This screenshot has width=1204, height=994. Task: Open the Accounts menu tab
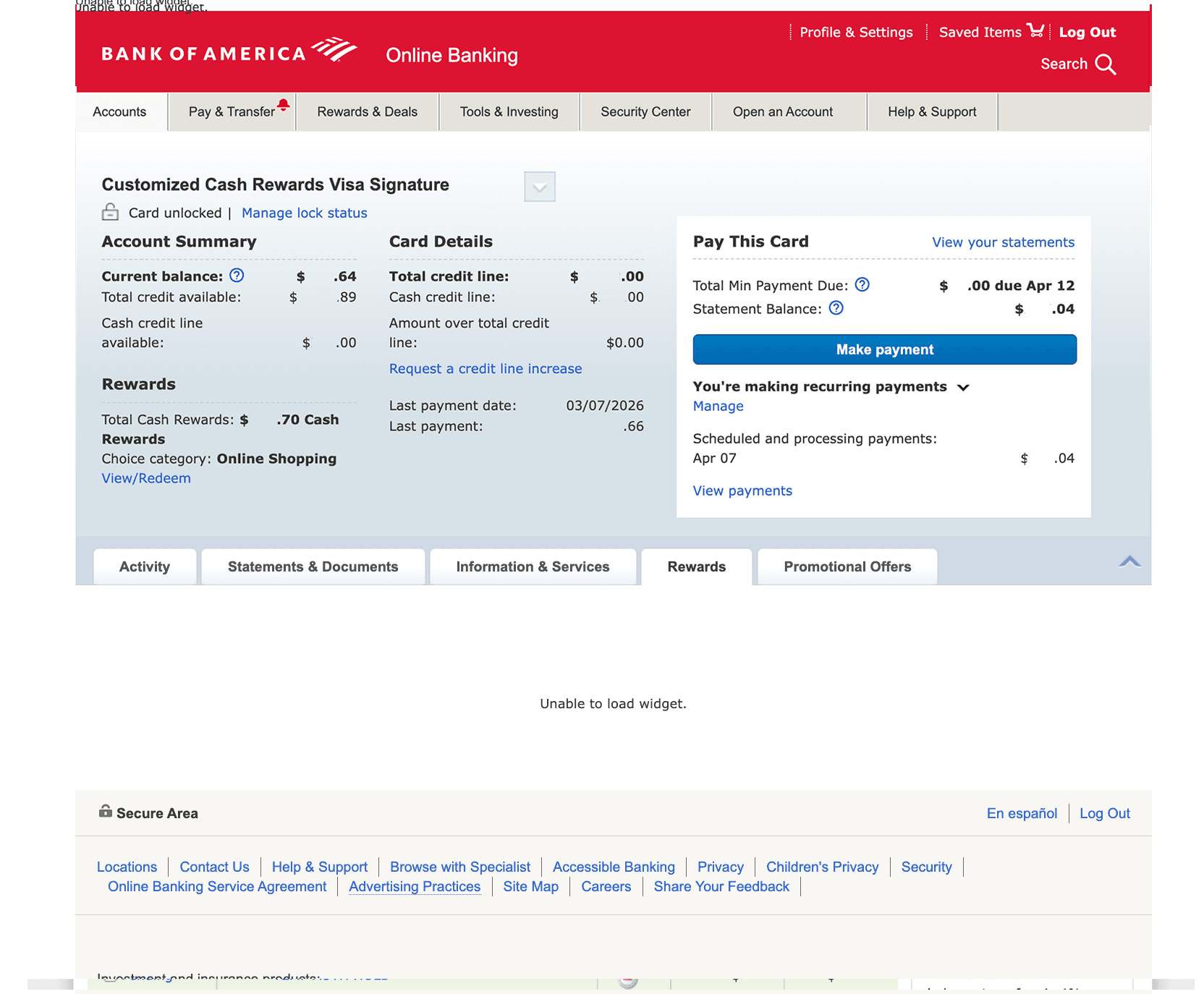coord(120,111)
